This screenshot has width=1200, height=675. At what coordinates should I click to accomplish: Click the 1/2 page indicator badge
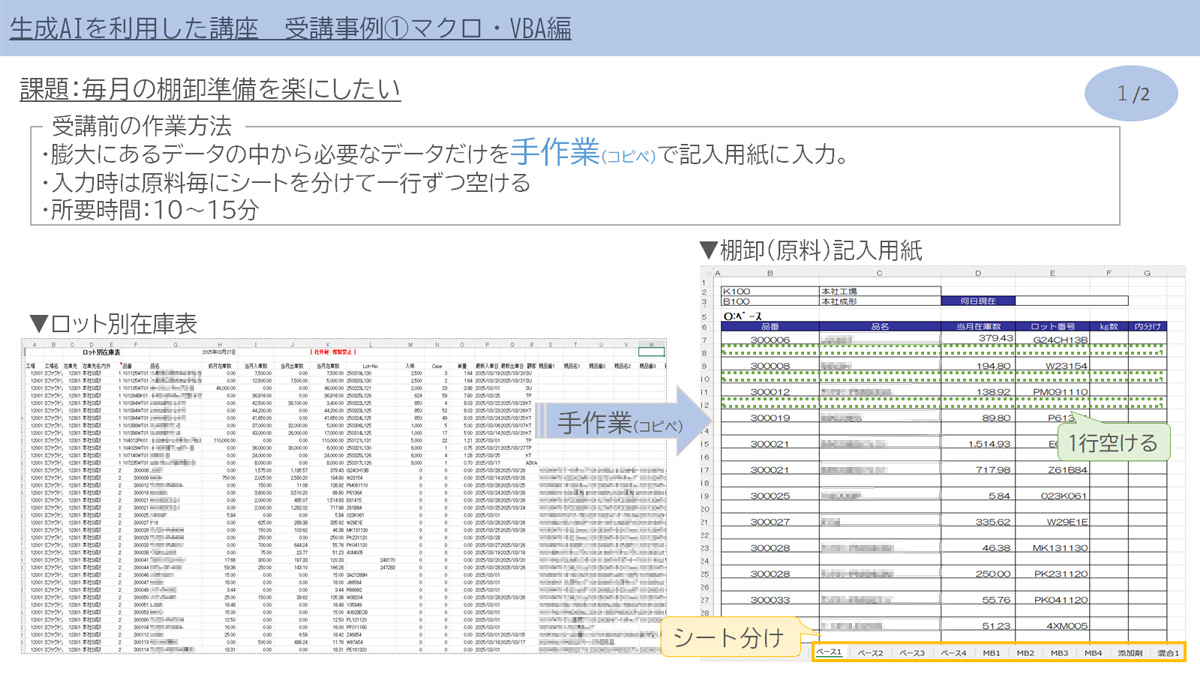[x=1133, y=94]
